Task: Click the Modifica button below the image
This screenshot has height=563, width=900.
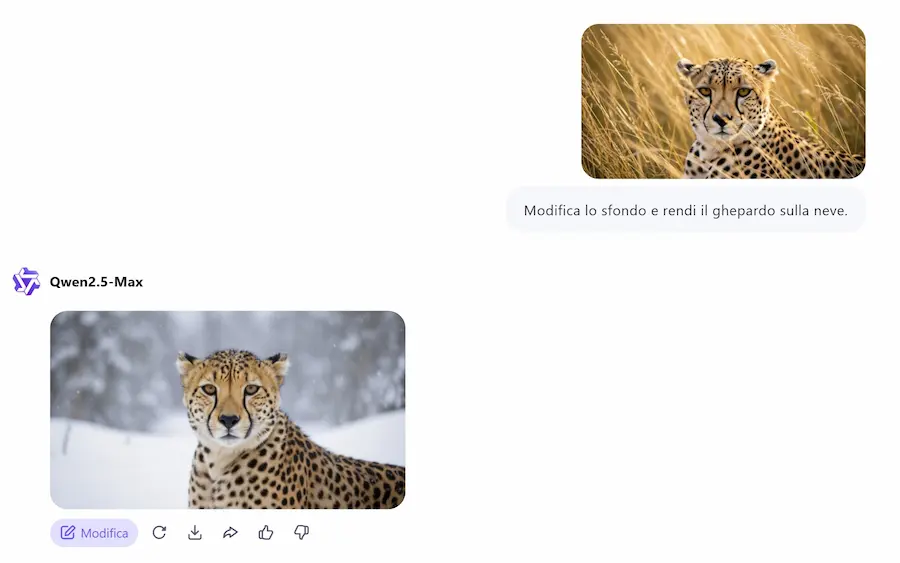Action: pyautogui.click(x=94, y=533)
